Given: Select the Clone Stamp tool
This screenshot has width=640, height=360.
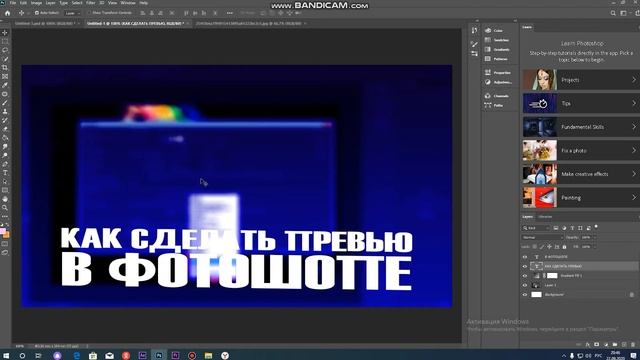Looking at the screenshot, I should pos(5,111).
